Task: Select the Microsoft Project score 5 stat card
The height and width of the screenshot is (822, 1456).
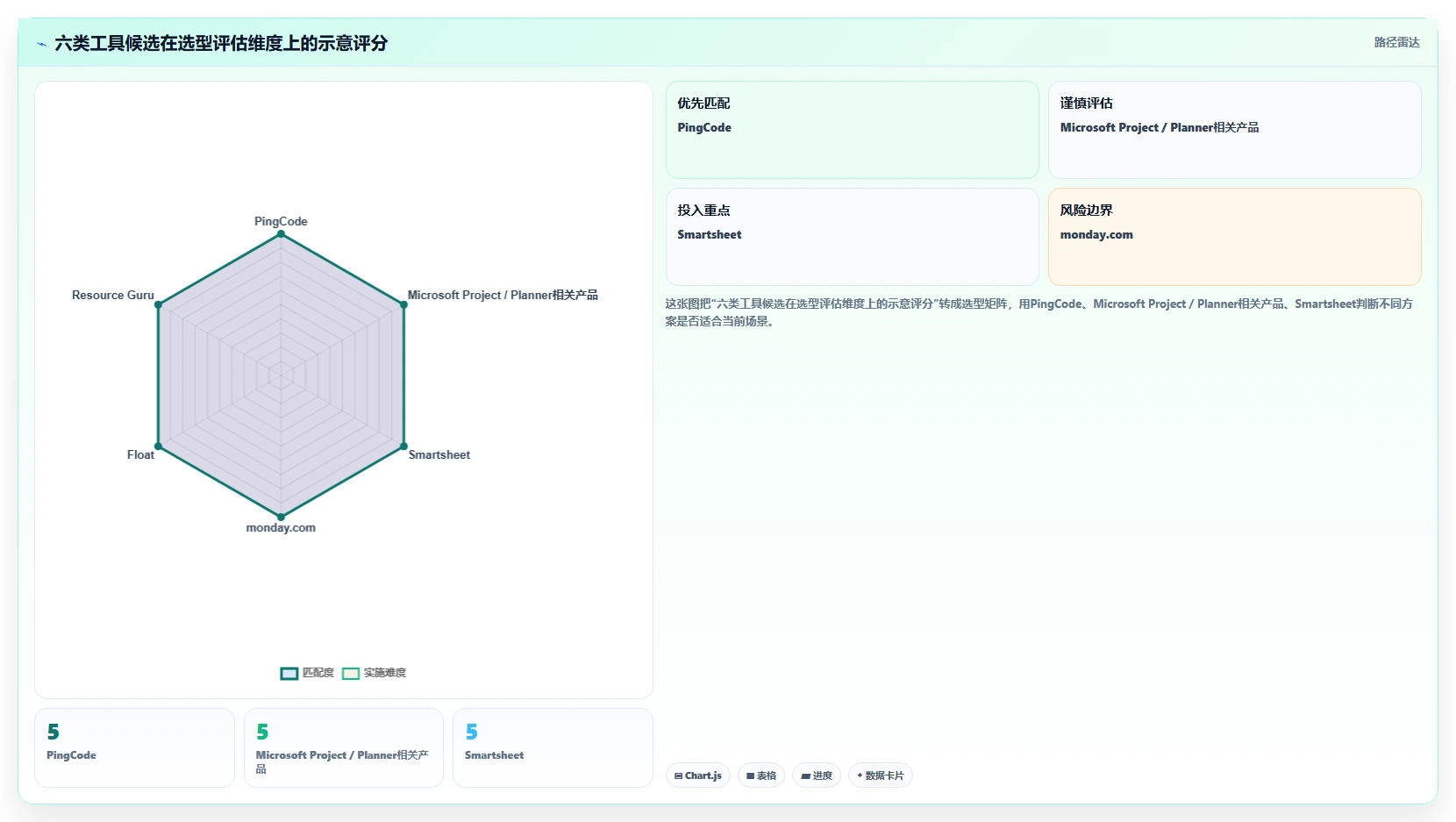Action: [x=344, y=747]
